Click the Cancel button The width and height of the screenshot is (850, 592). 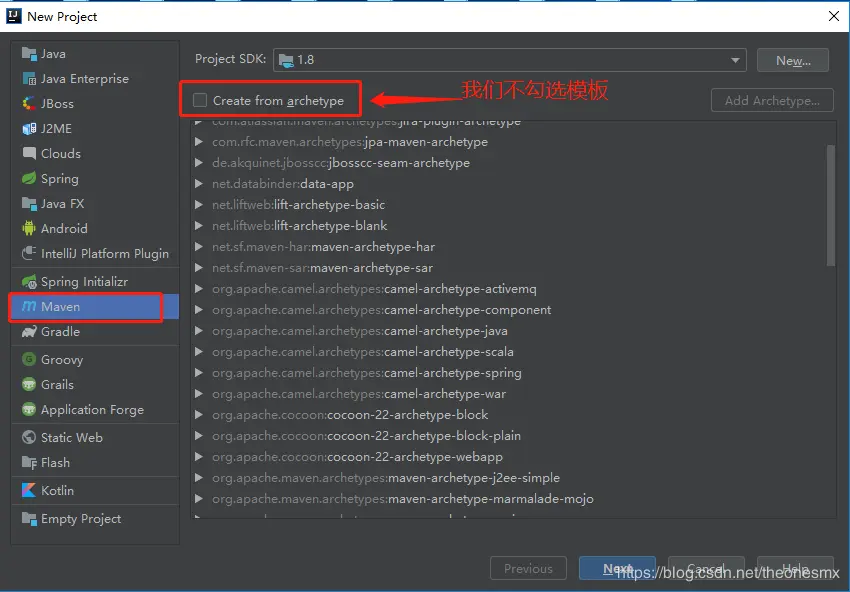click(x=706, y=568)
